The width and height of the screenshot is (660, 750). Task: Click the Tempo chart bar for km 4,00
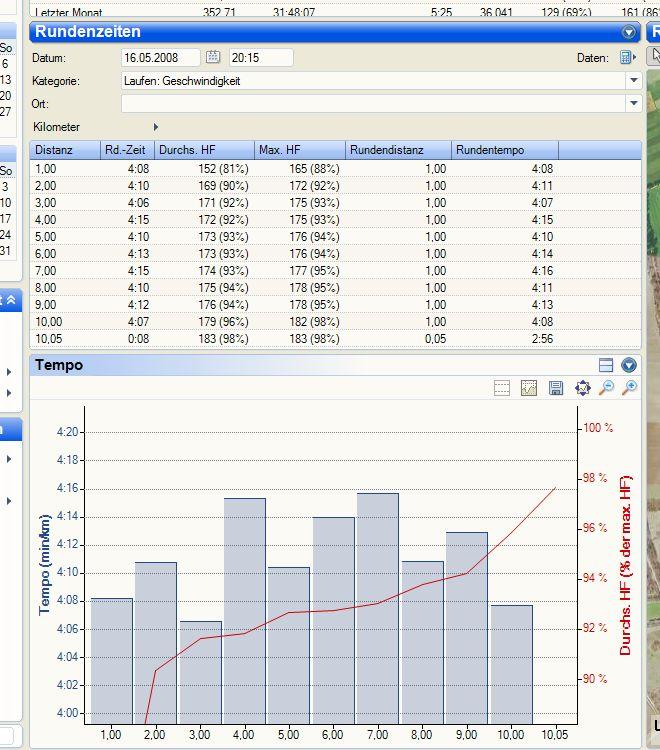[245, 611]
